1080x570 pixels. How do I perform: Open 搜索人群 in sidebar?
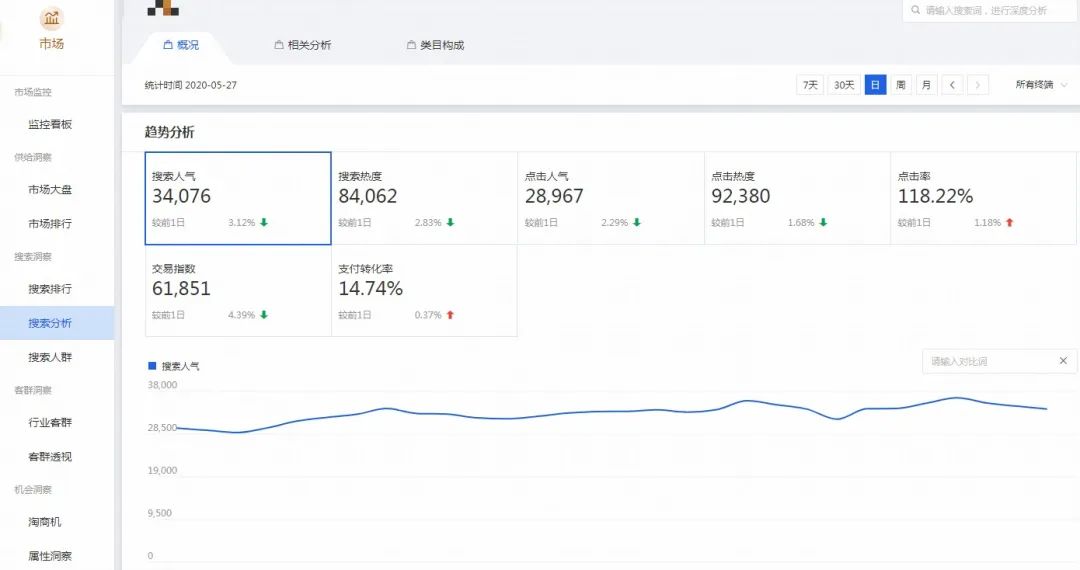click(x=50, y=357)
